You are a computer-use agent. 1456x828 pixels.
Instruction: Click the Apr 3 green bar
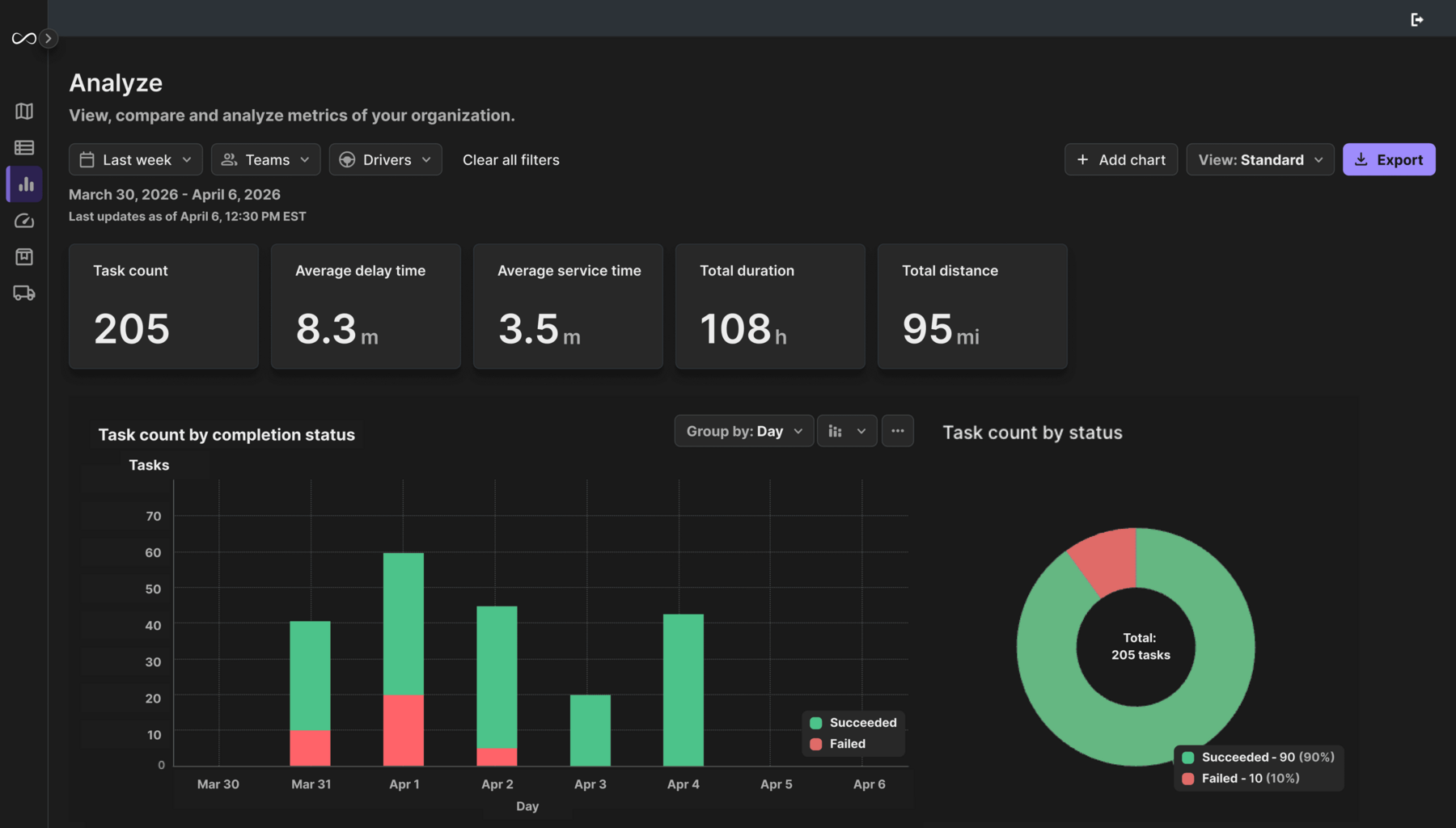point(590,730)
